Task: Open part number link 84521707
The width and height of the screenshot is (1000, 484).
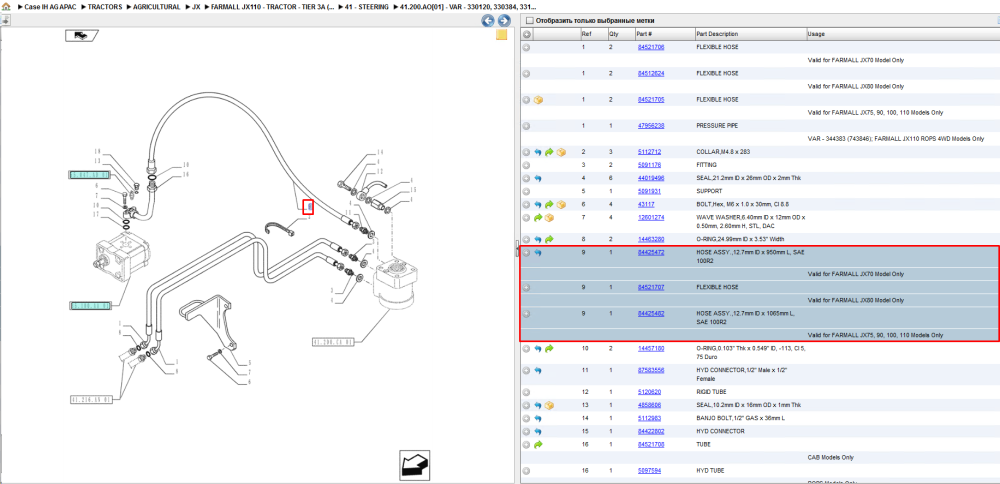Action: pos(651,288)
